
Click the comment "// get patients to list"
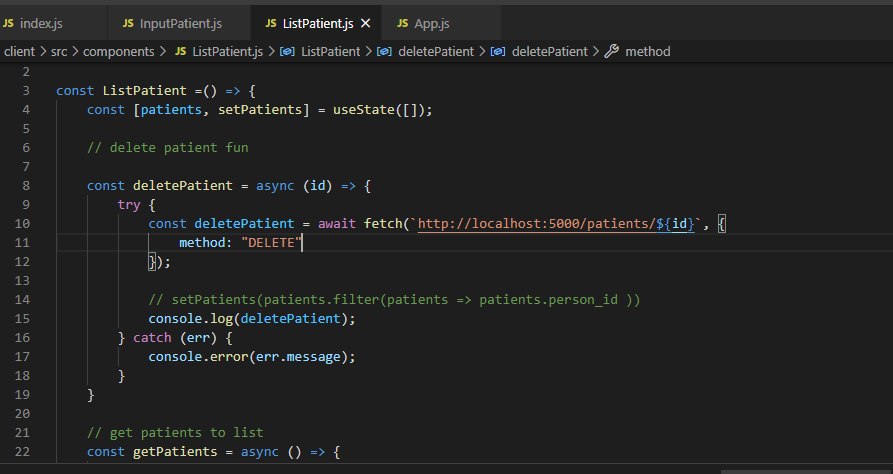click(x=175, y=432)
